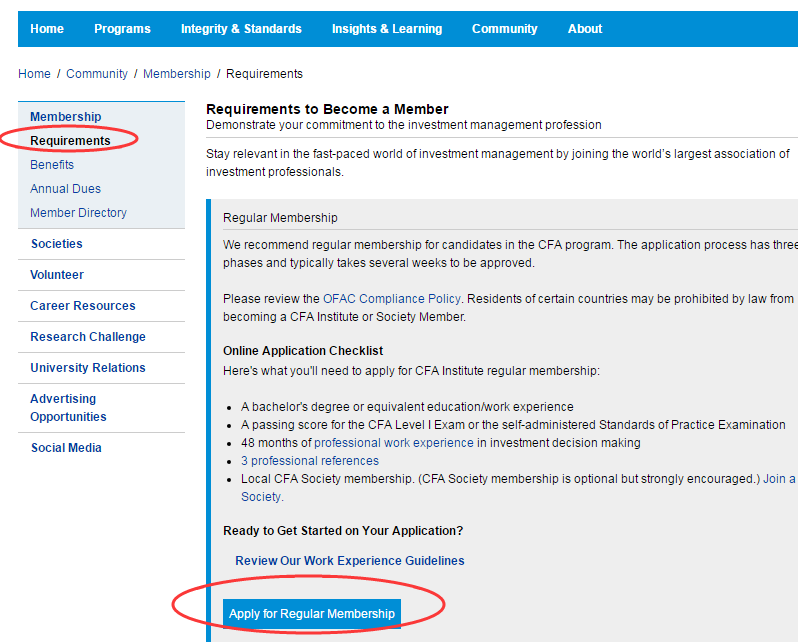Click the Community breadcrumb link

point(97,74)
